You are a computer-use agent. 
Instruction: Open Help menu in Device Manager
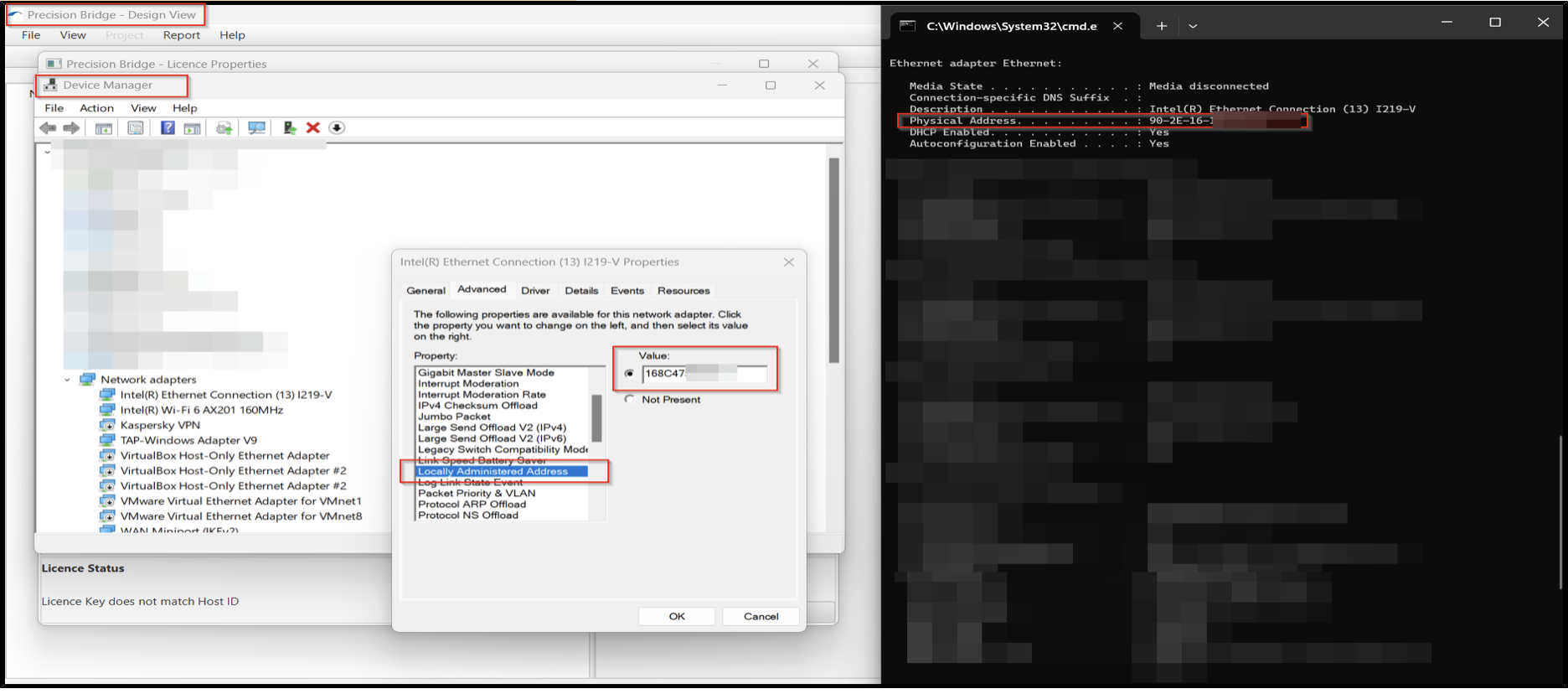point(185,108)
